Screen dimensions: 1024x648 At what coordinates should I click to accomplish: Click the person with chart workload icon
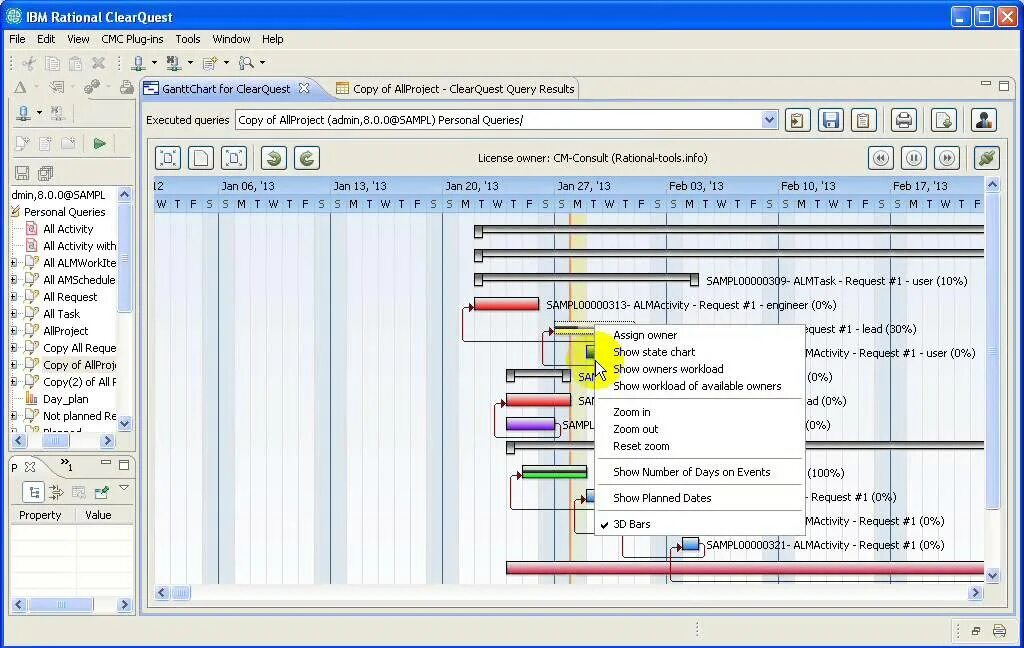coord(984,120)
